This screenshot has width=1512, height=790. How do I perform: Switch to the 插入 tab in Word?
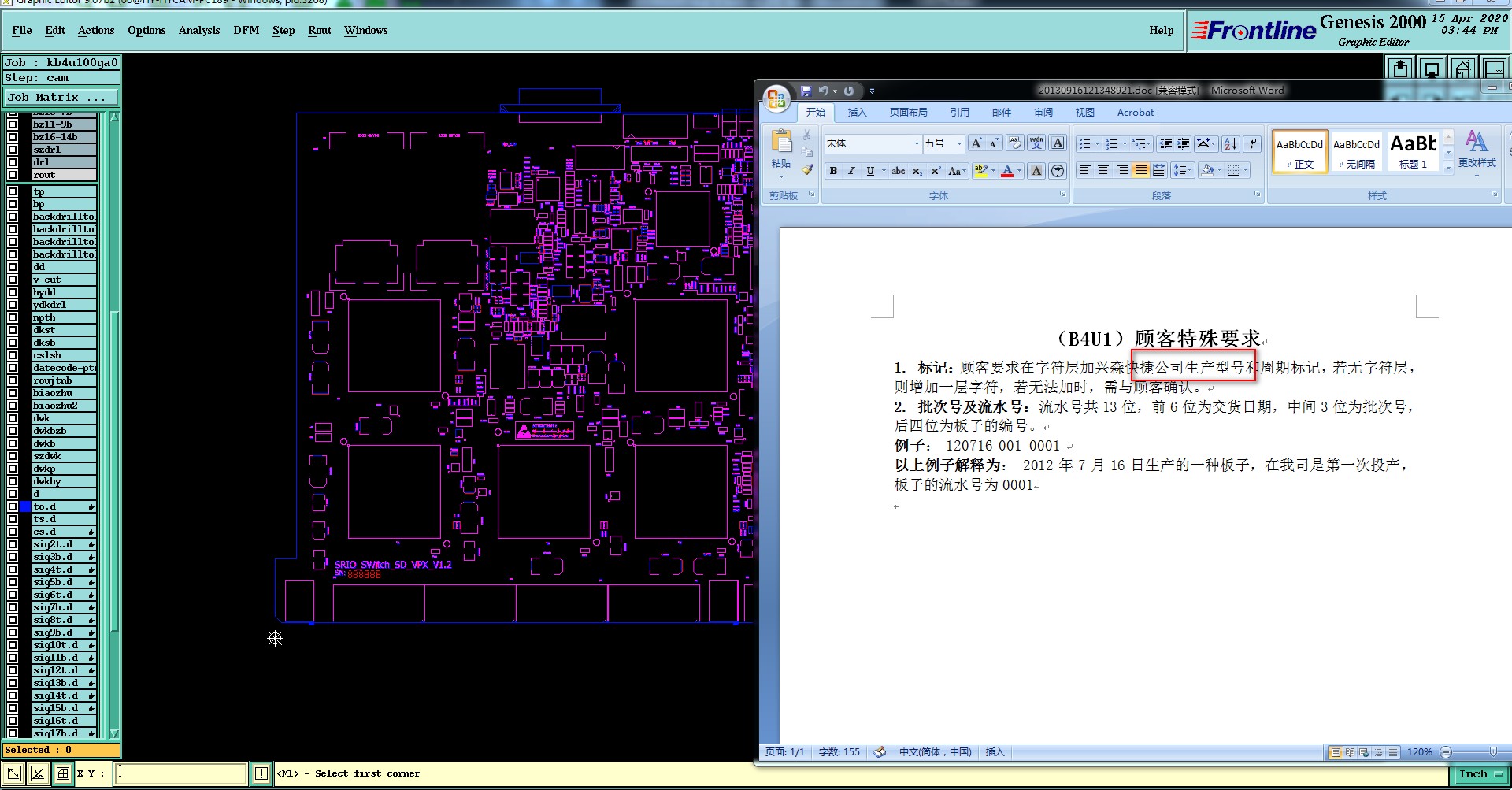coord(857,113)
